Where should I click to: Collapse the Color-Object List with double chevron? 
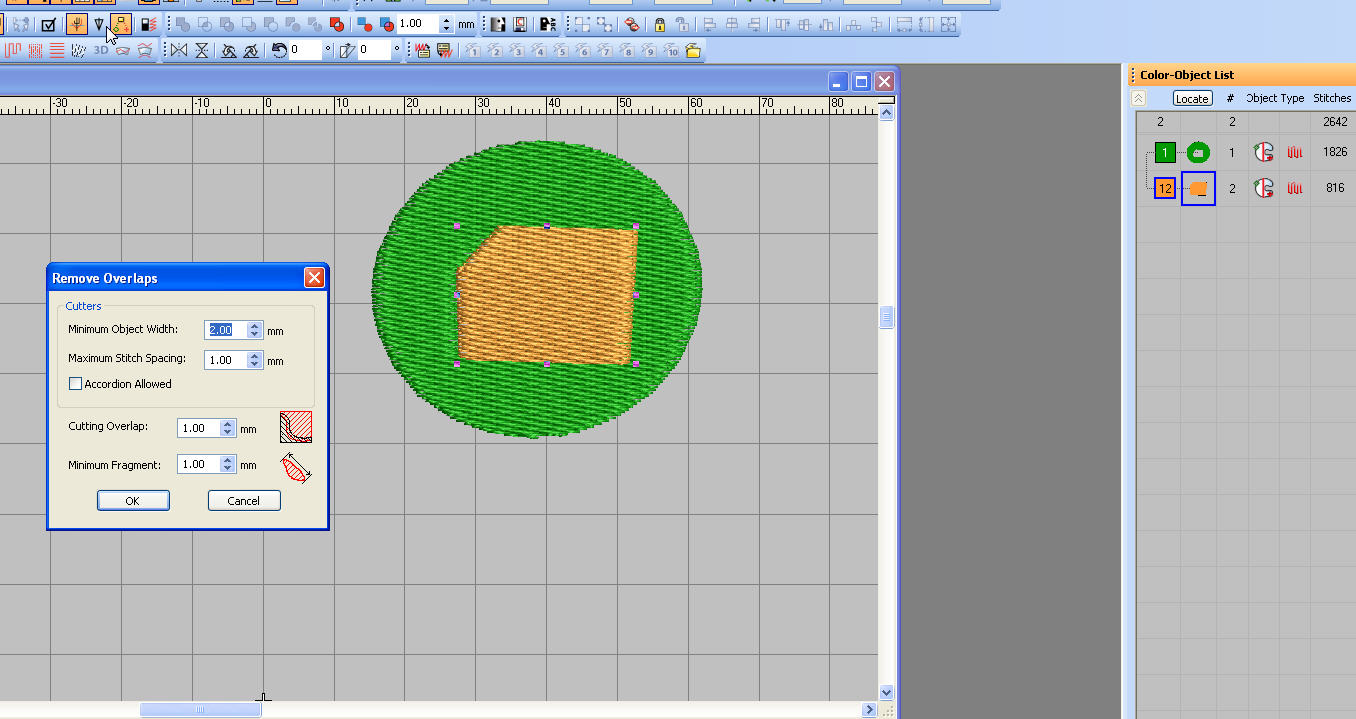pyautogui.click(x=1138, y=98)
